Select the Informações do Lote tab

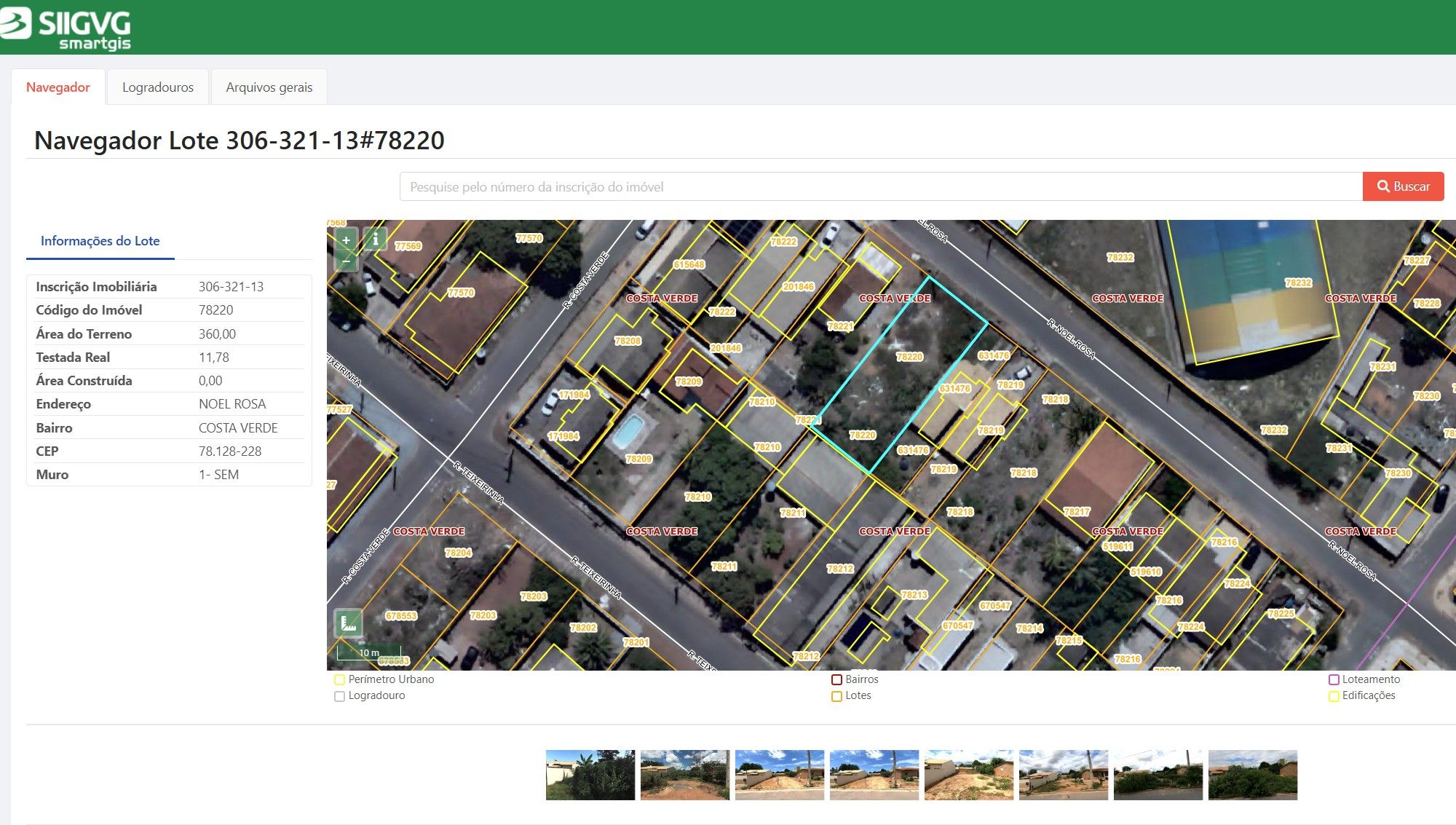(100, 241)
